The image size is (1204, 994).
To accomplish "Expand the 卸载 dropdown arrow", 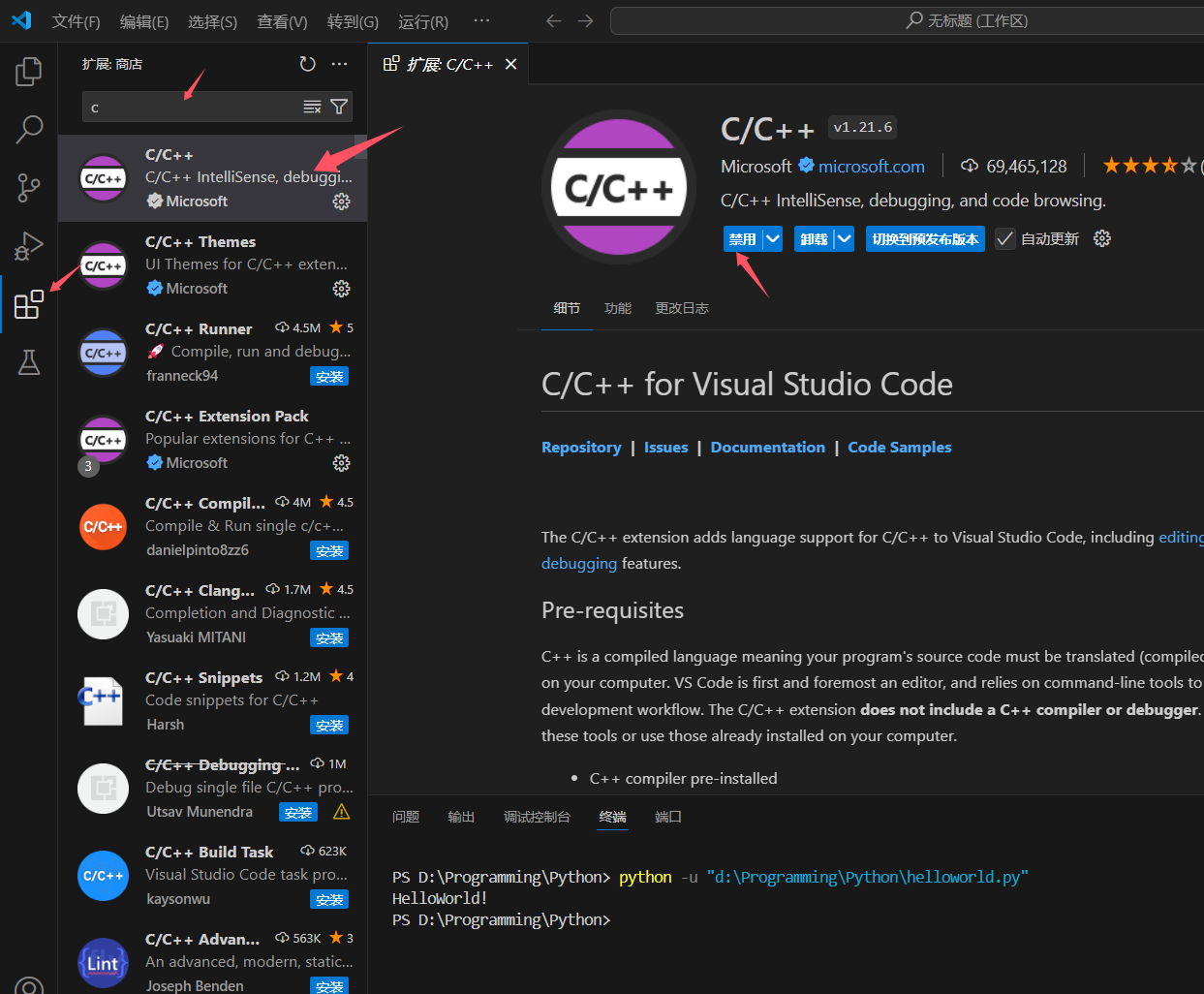I will [844, 238].
